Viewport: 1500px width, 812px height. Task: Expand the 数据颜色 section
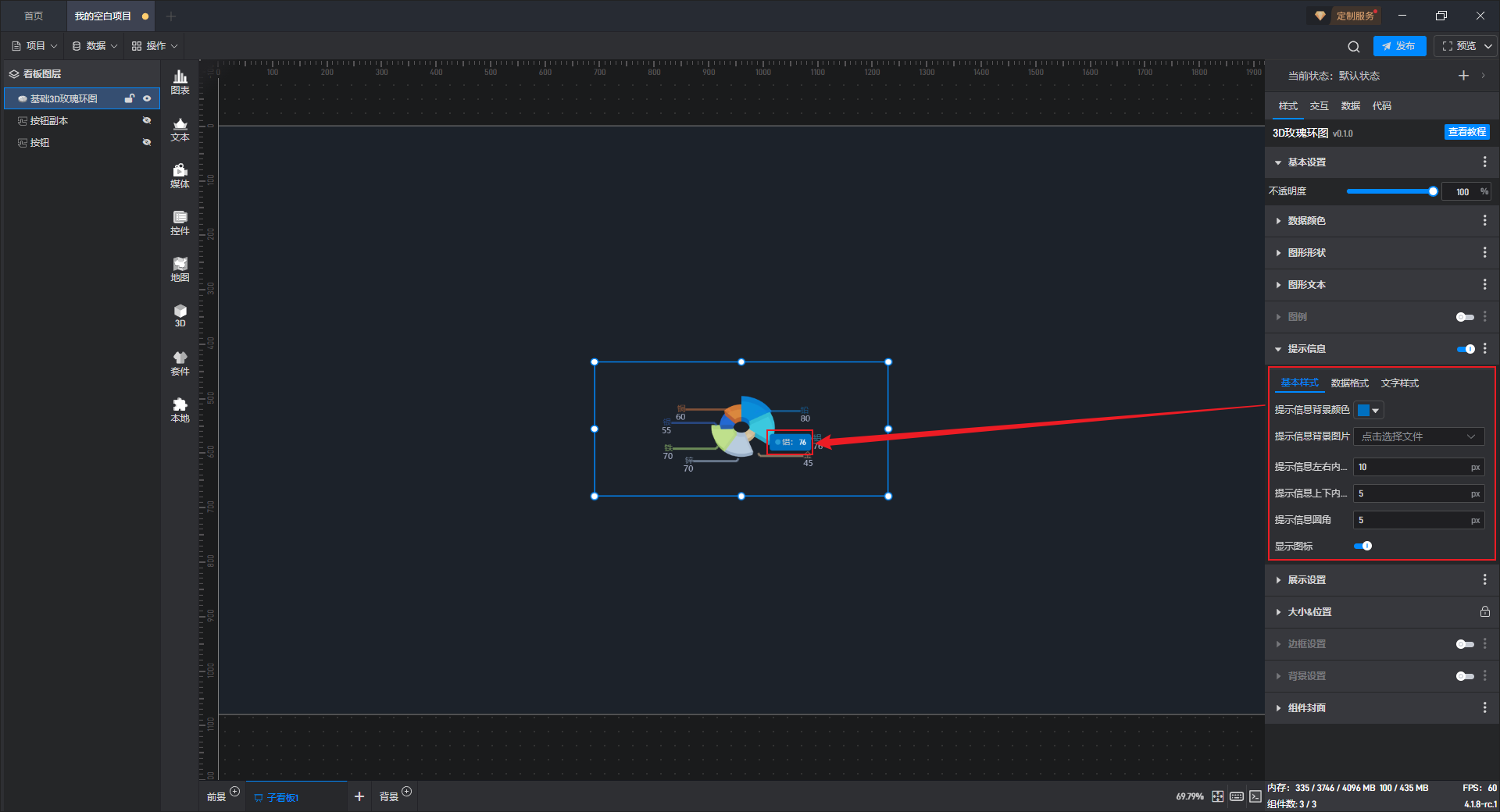(1278, 221)
